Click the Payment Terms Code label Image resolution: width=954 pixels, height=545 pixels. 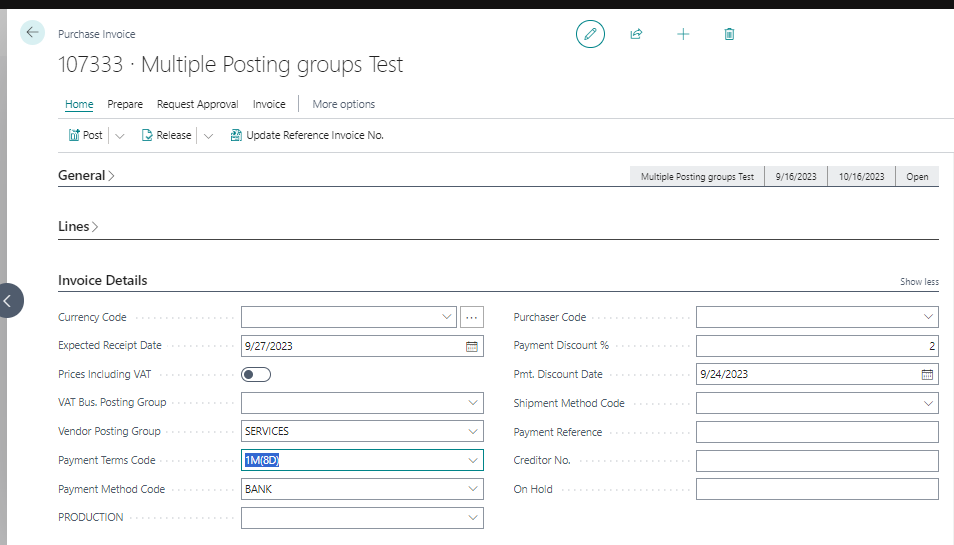point(106,460)
